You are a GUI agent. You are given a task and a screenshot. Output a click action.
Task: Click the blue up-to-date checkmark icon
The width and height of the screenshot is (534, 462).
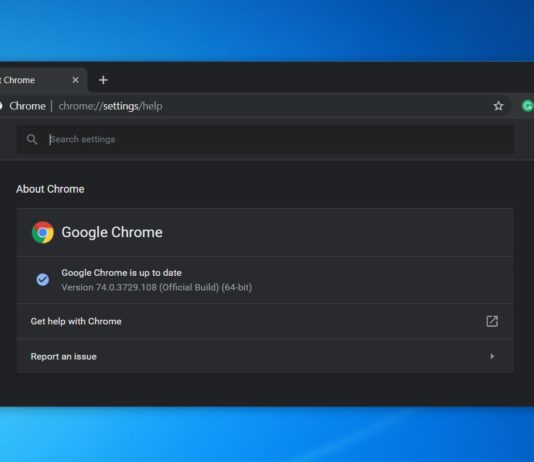click(x=43, y=280)
